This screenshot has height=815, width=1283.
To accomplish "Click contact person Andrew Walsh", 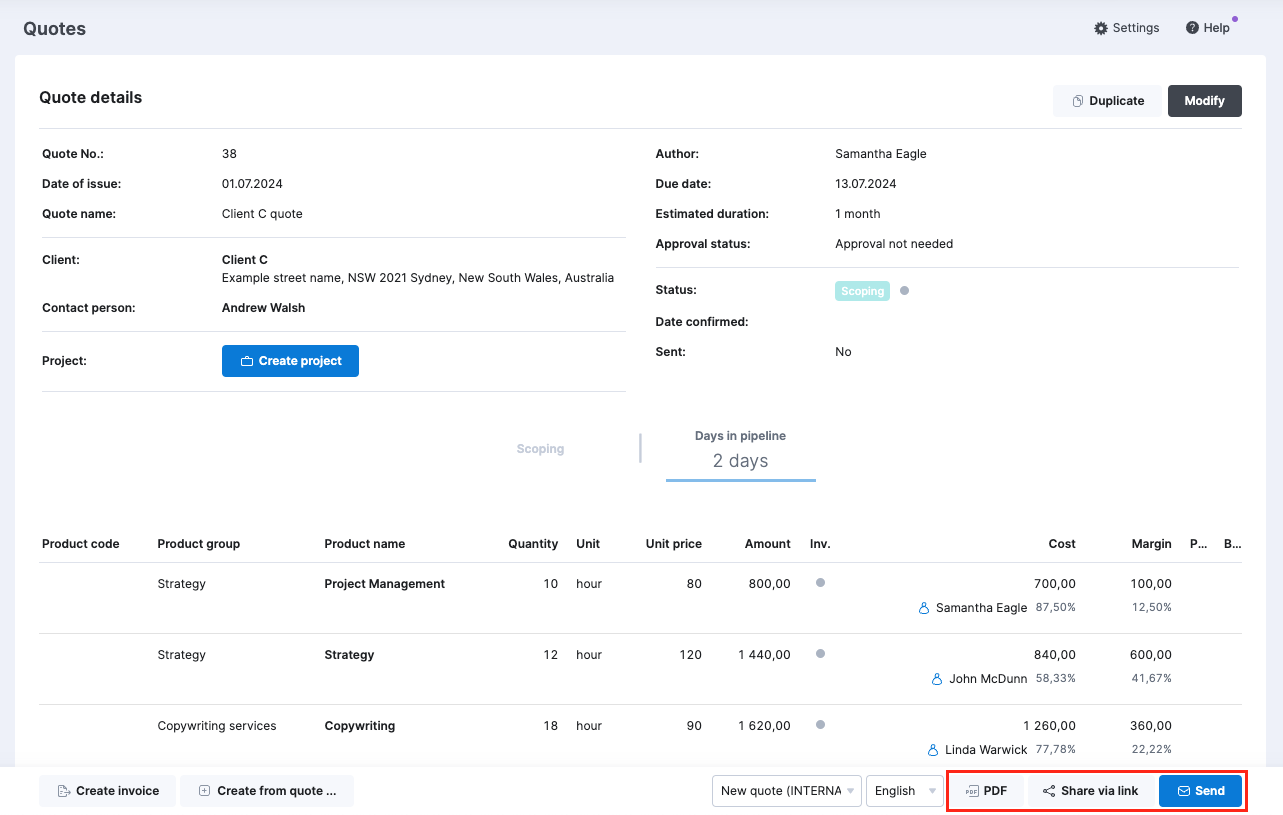I will tap(264, 308).
